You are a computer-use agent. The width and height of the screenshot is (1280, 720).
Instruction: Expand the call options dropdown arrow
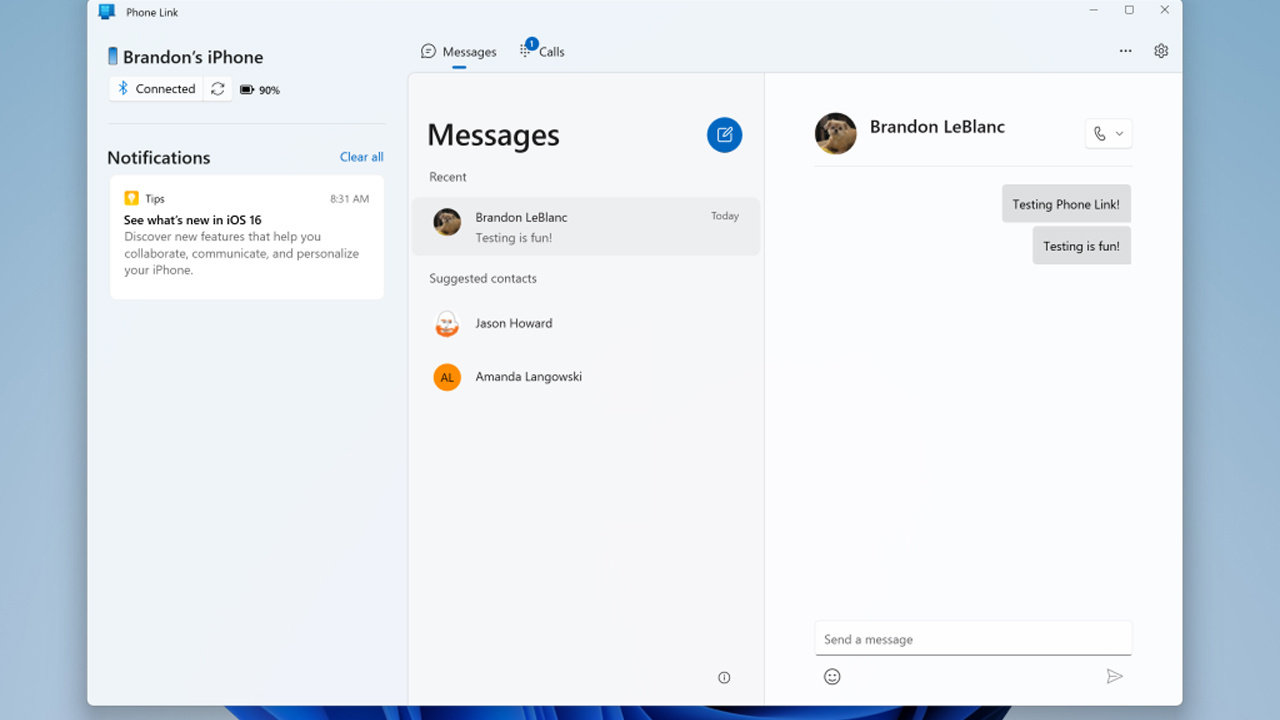coord(1119,134)
